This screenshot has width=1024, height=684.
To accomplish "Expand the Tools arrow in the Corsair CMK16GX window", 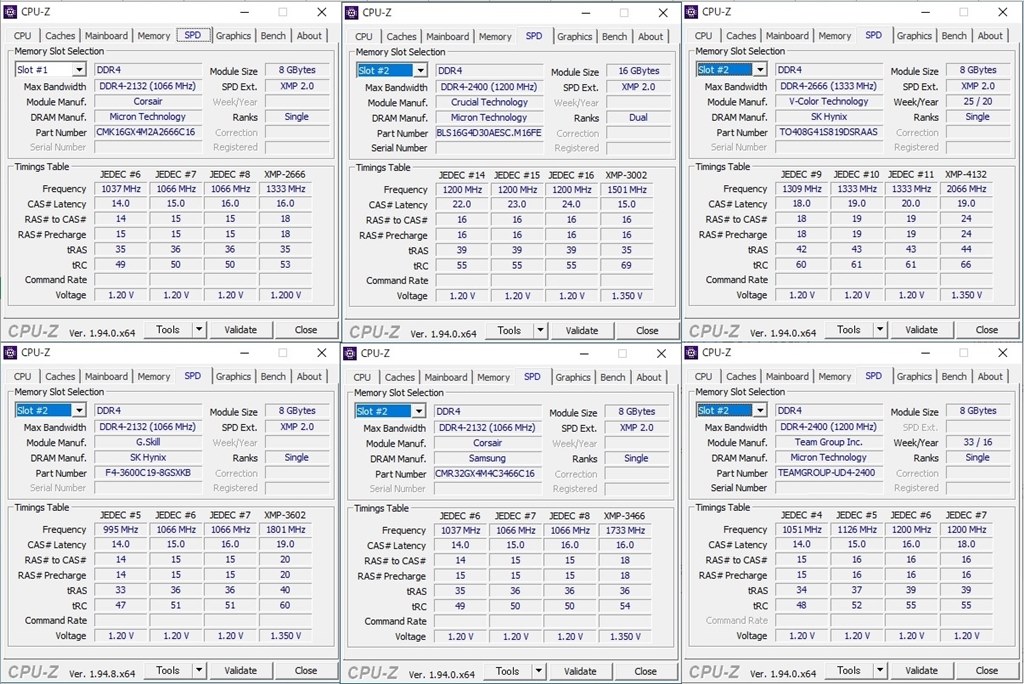I will (199, 330).
